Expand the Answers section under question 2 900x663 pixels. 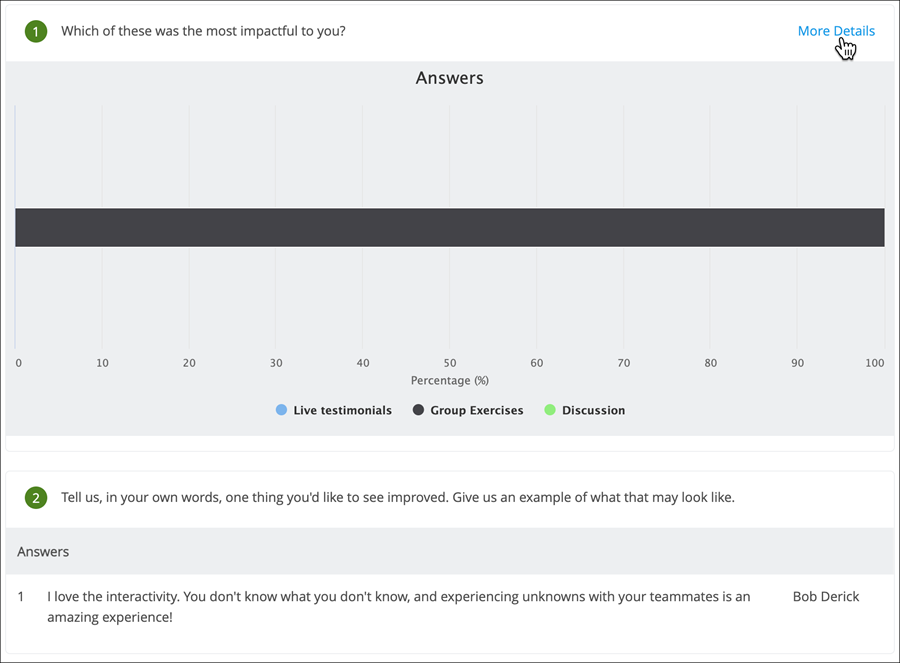tap(42, 551)
